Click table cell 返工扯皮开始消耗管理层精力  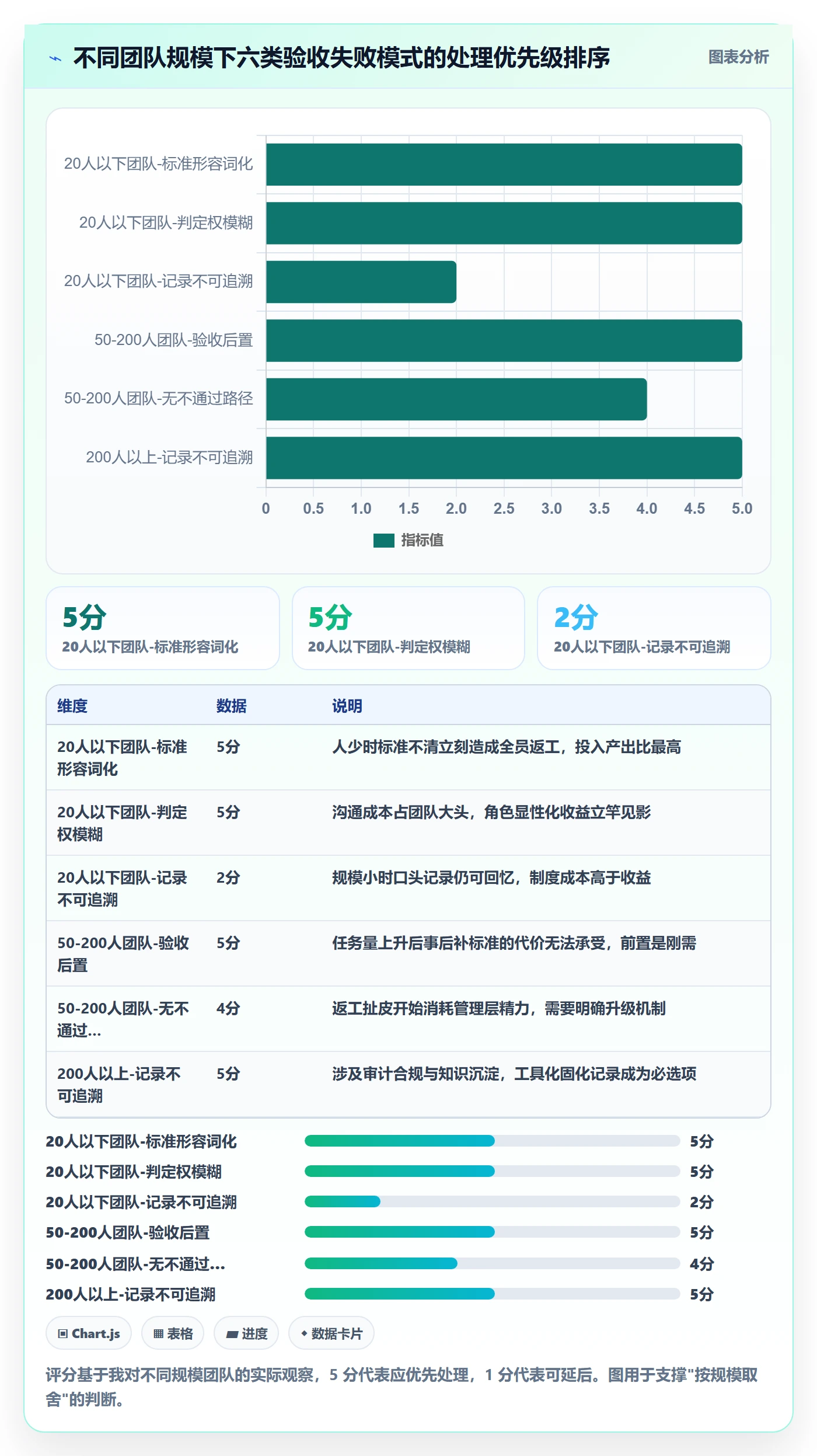[x=499, y=1008]
